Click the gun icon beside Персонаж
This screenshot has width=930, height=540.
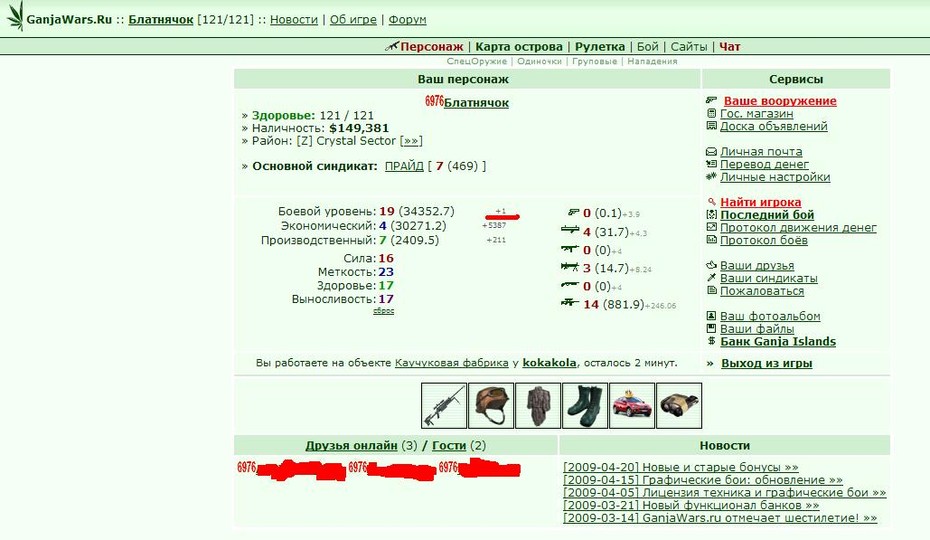pyautogui.click(x=391, y=46)
